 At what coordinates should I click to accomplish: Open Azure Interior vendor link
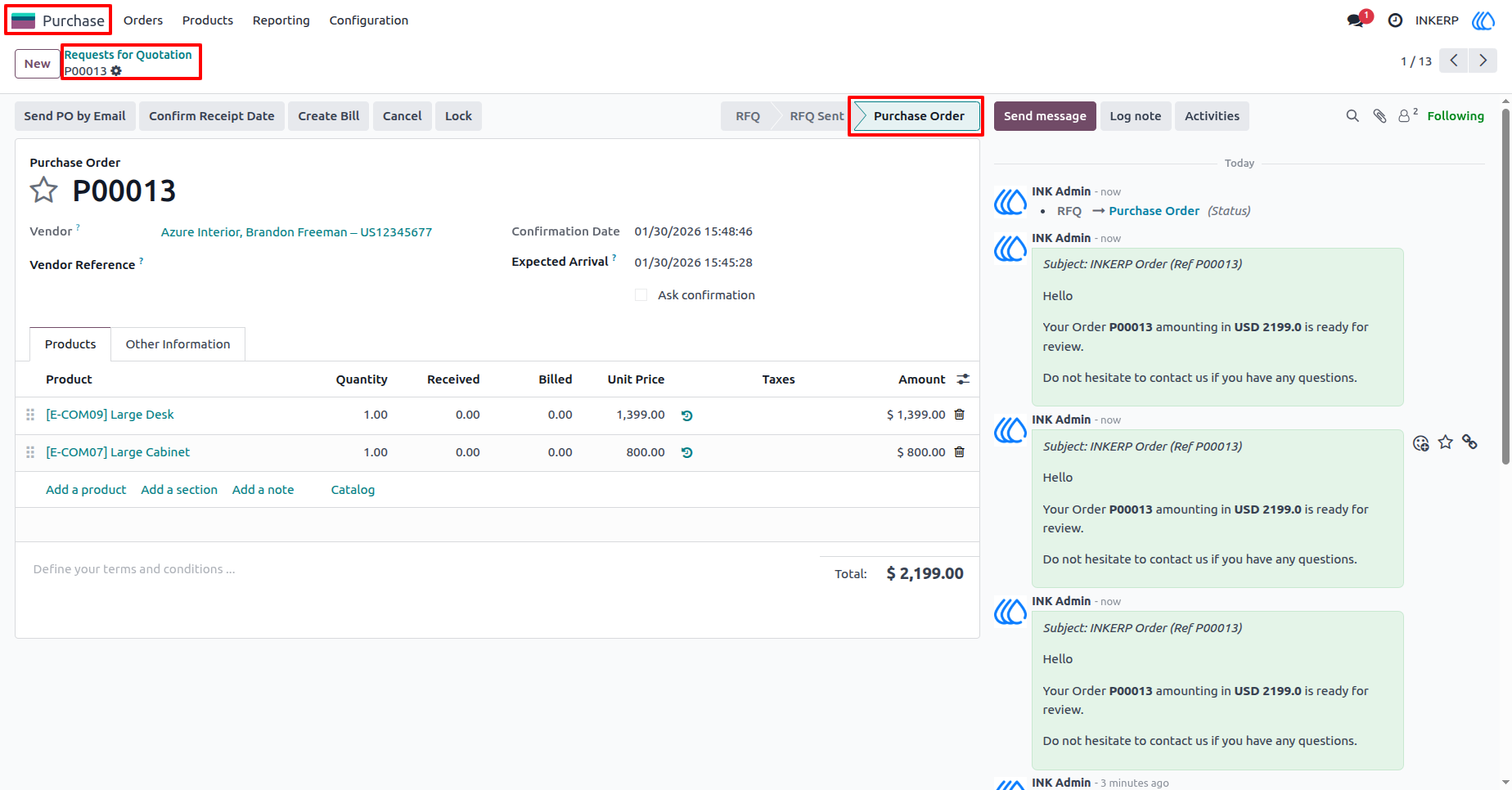click(296, 232)
